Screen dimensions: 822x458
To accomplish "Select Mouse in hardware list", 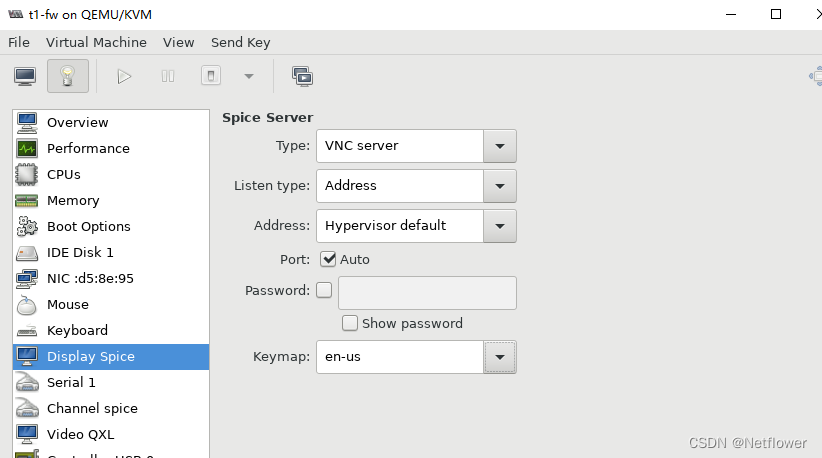I will point(111,304).
